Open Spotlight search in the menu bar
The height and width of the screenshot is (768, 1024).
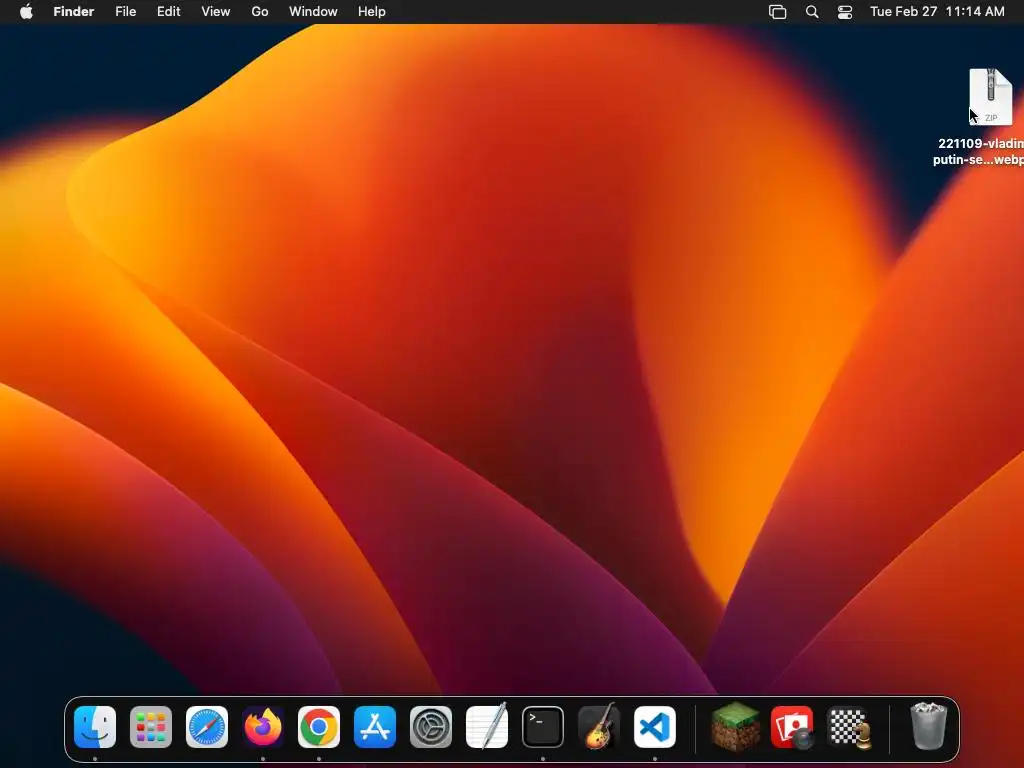(x=812, y=12)
